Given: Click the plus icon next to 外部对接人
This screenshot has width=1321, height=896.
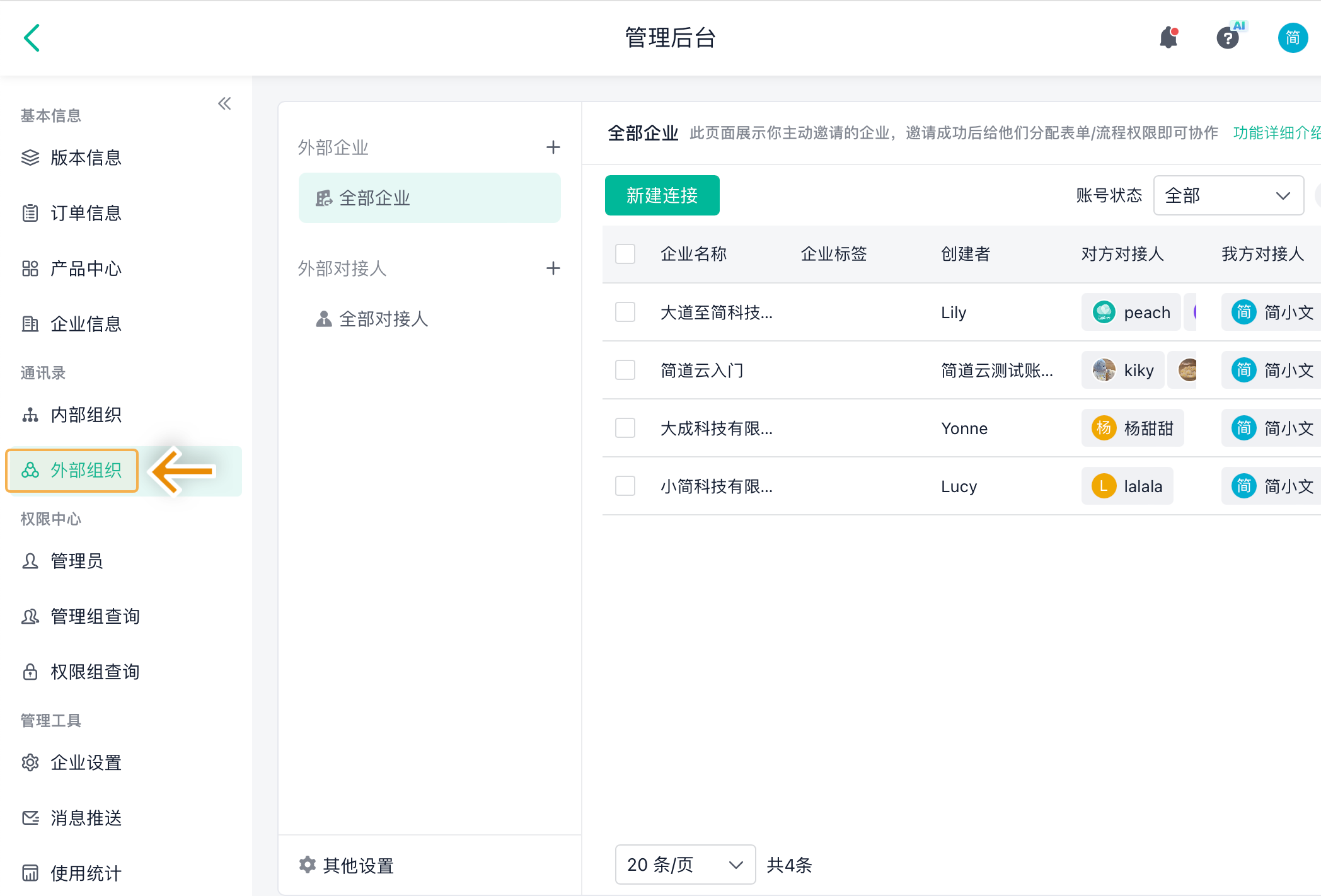Looking at the screenshot, I should click(x=553, y=268).
